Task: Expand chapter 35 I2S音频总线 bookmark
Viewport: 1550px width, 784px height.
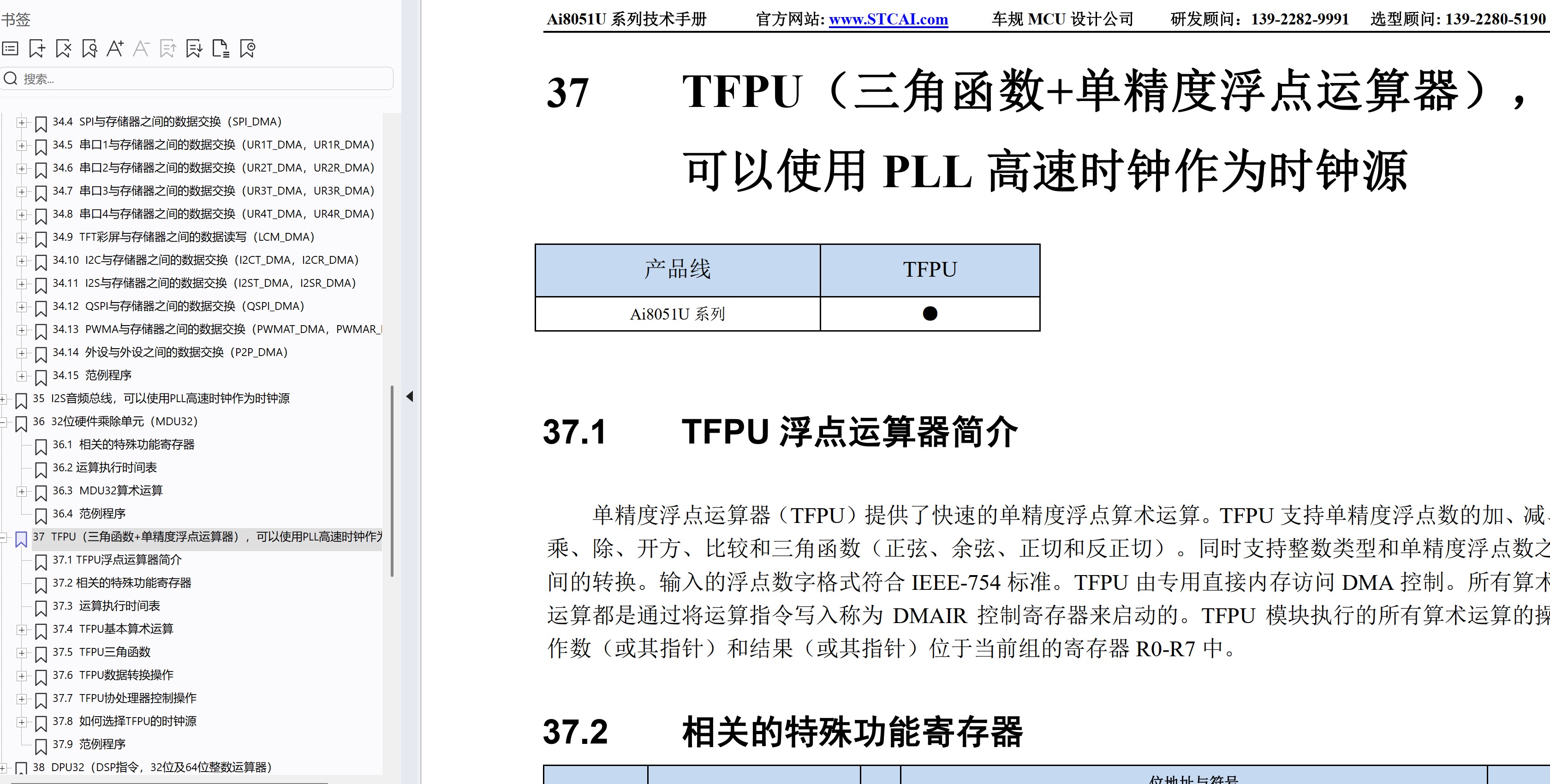Action: pyautogui.click(x=3, y=399)
